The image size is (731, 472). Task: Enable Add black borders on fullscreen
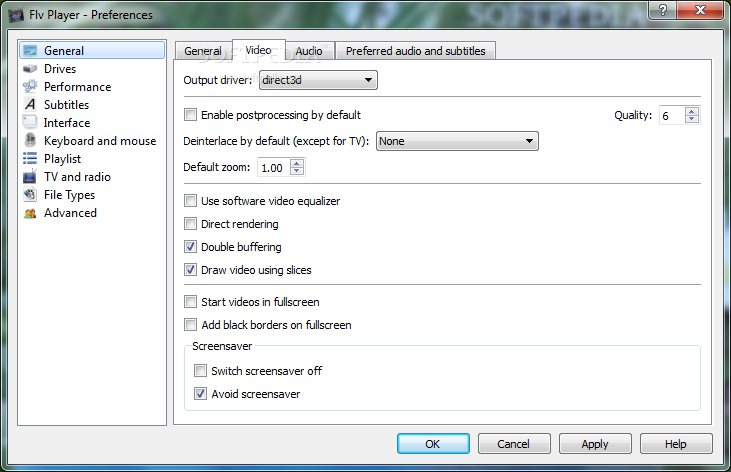click(x=190, y=325)
